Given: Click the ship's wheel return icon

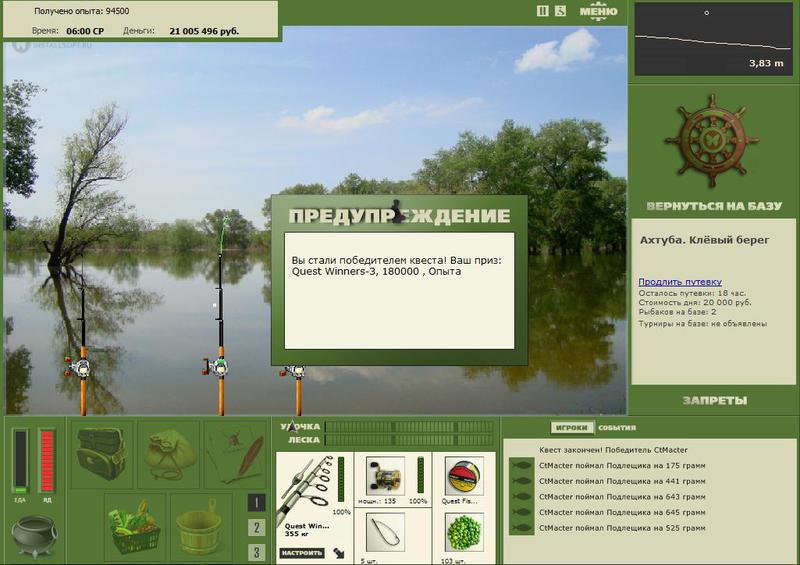Looking at the screenshot, I should (712, 141).
